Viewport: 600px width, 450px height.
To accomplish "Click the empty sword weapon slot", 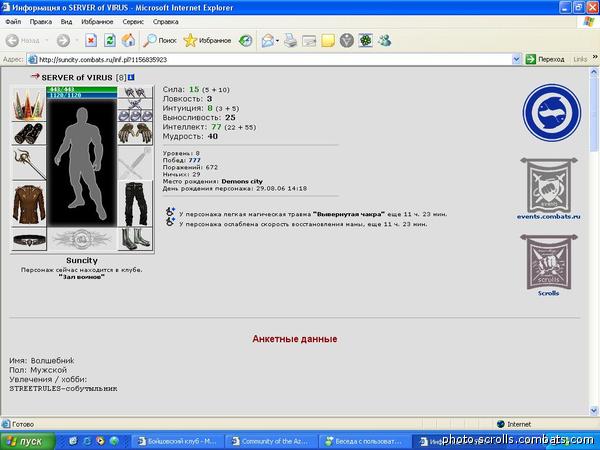I will 135,163.
